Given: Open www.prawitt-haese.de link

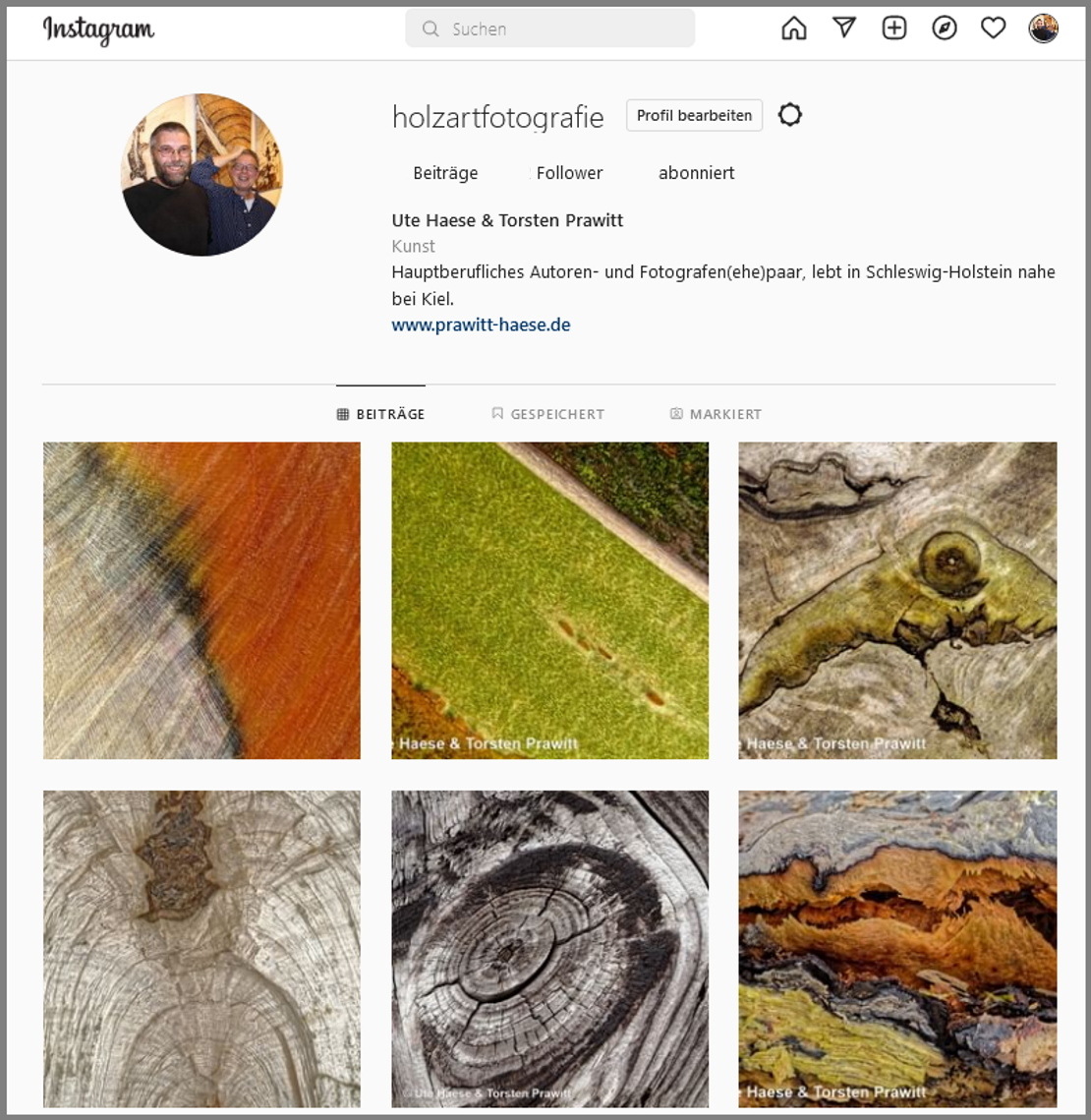Looking at the screenshot, I should [x=481, y=325].
